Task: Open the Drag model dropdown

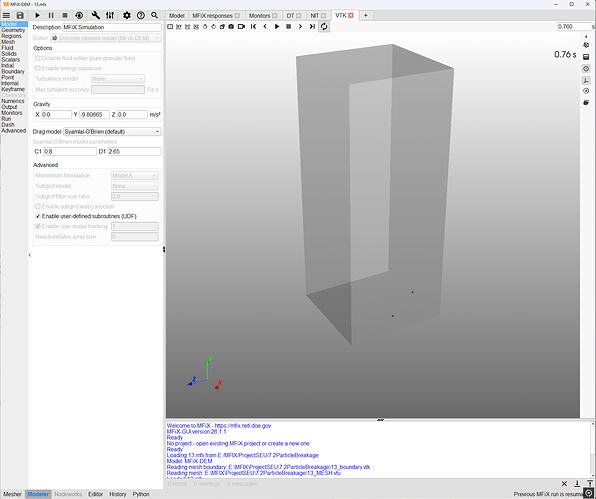Action: pos(112,131)
